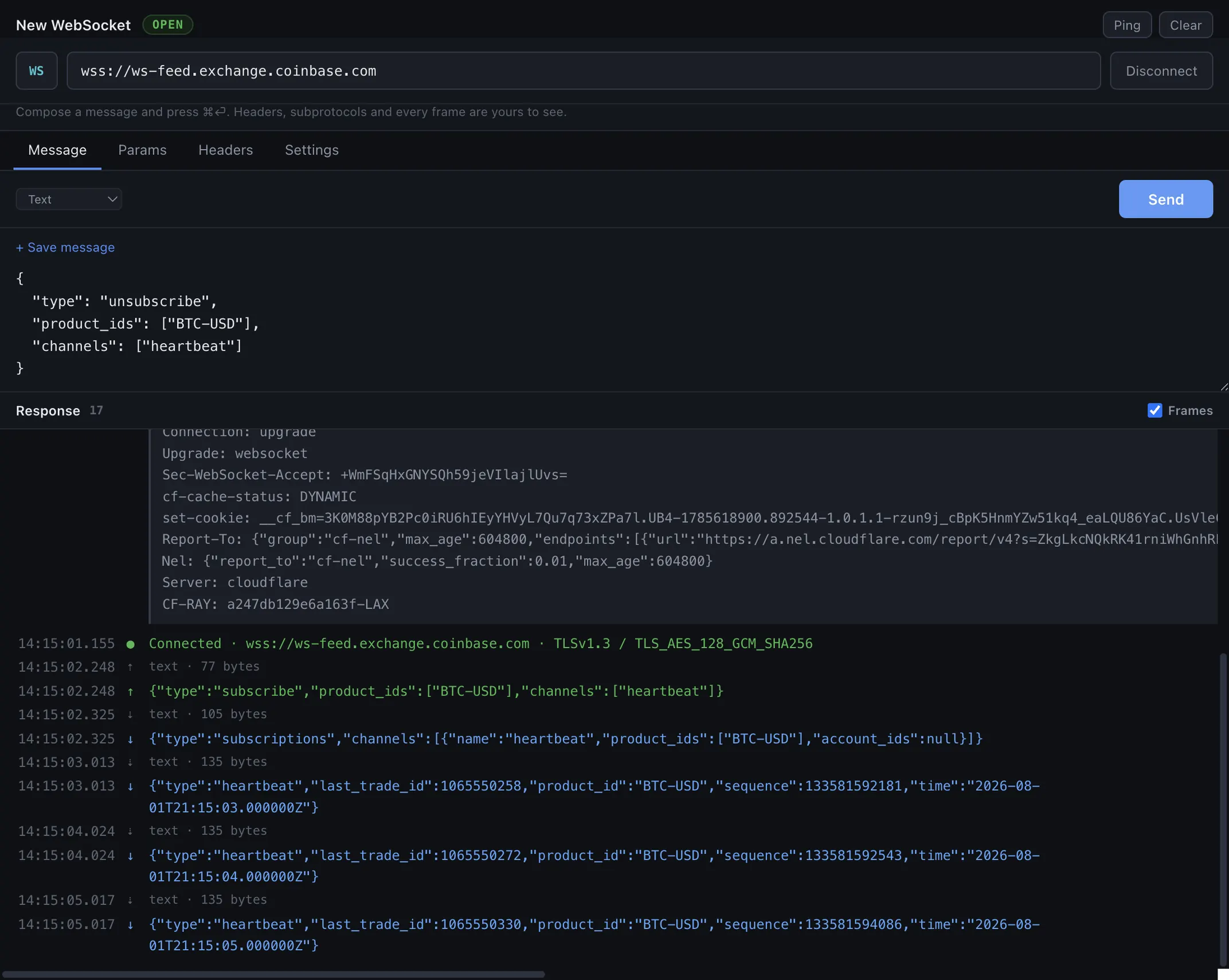
Task: Click the Nel header line
Action: [437, 561]
